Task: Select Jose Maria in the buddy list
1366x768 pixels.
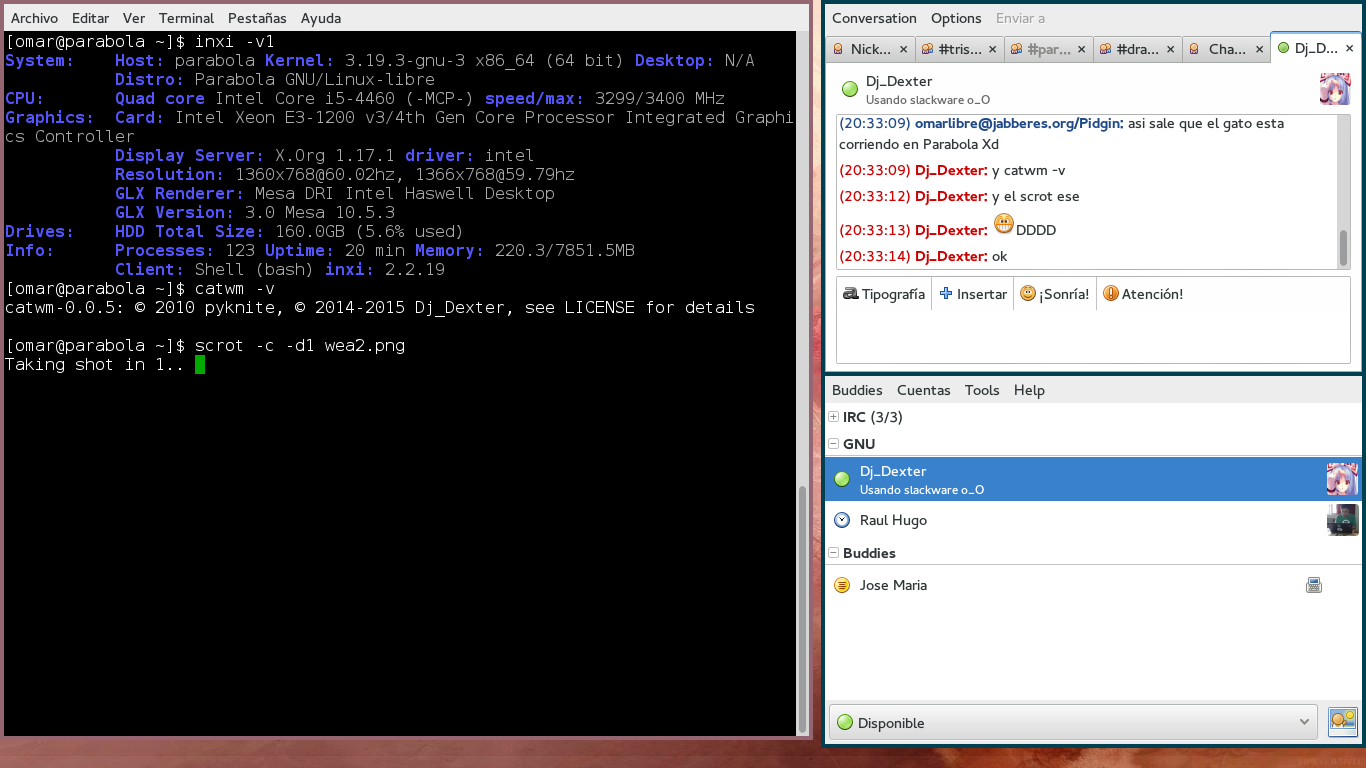Action: (x=1093, y=585)
